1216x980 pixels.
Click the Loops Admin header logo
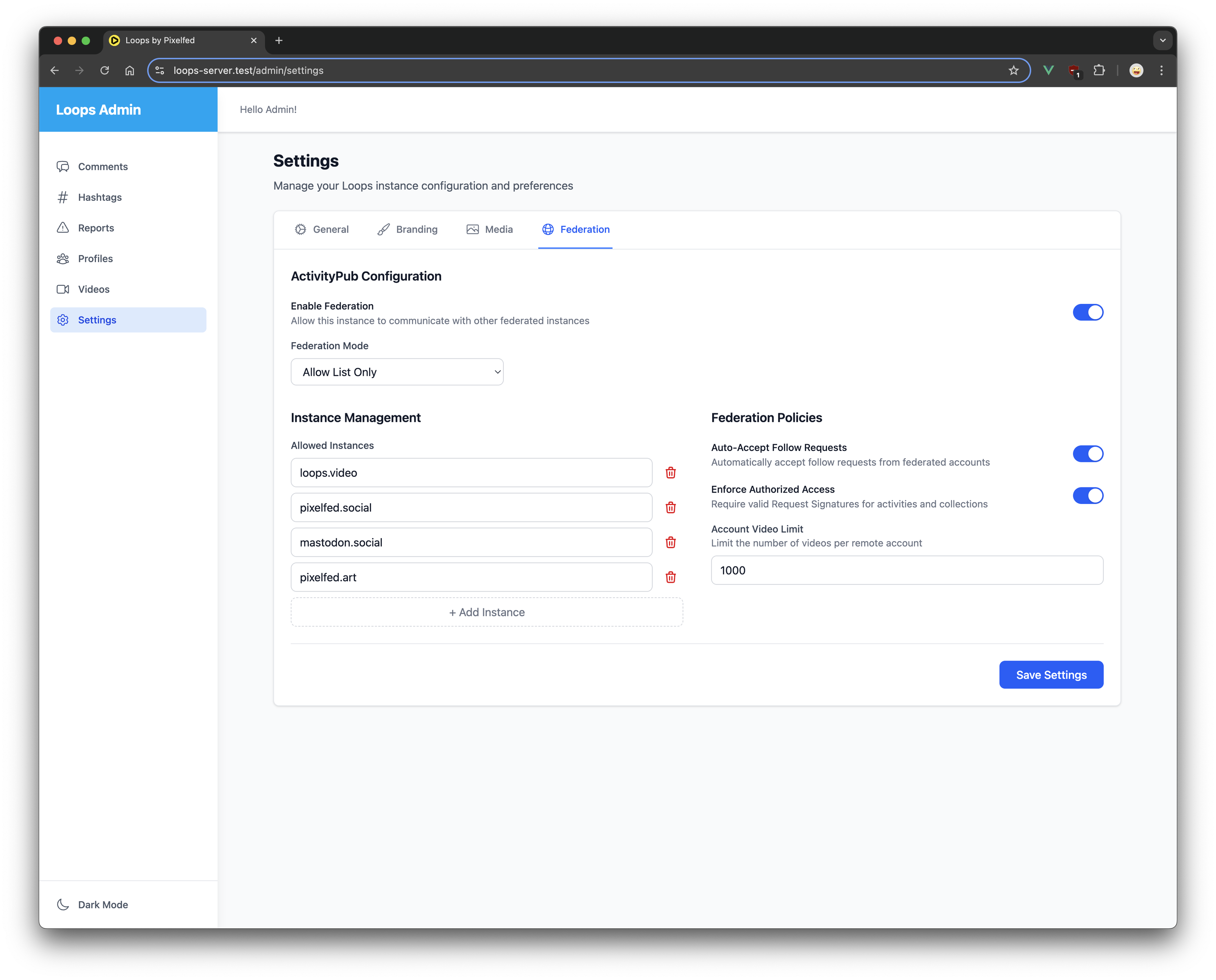pos(98,110)
